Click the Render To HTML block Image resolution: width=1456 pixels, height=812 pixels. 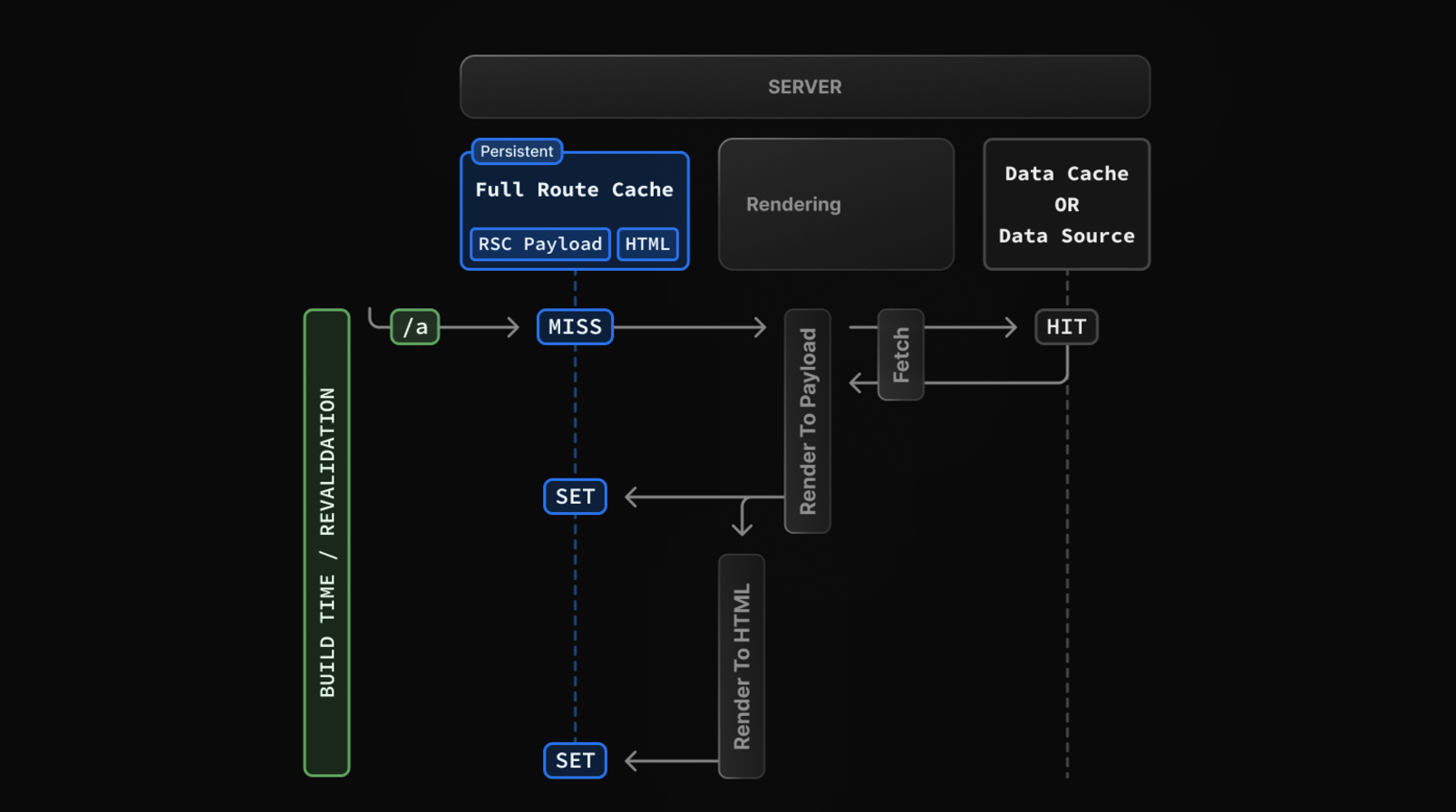click(x=742, y=666)
